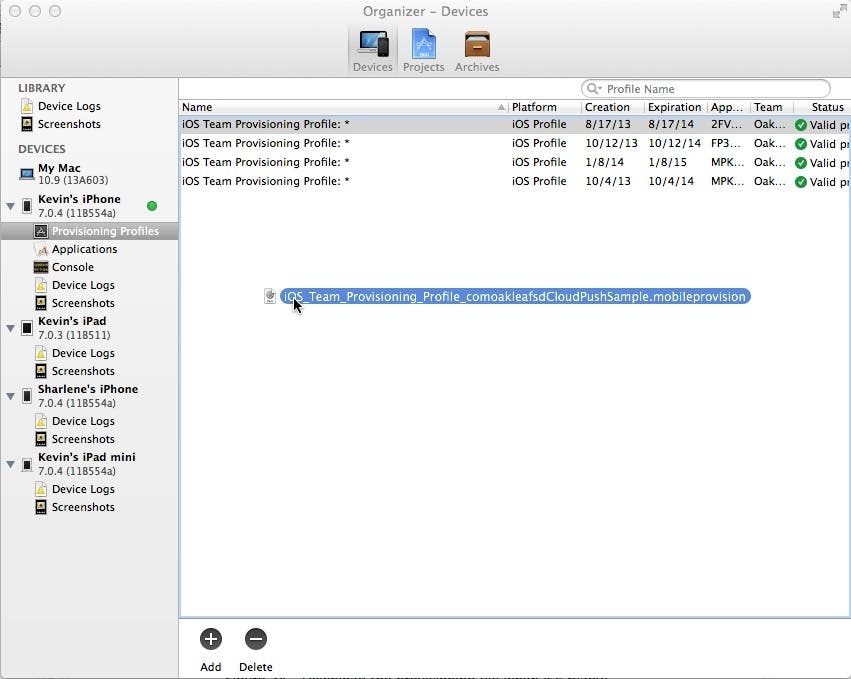Click the Delete minus button
The image size is (851, 679).
tap(255, 639)
